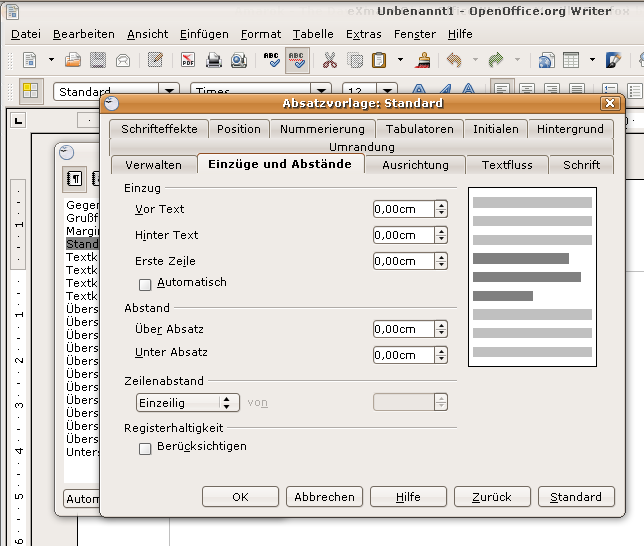The height and width of the screenshot is (546, 644).
Task: Close the Absatzvorlage dialog
Action: click(x=610, y=103)
